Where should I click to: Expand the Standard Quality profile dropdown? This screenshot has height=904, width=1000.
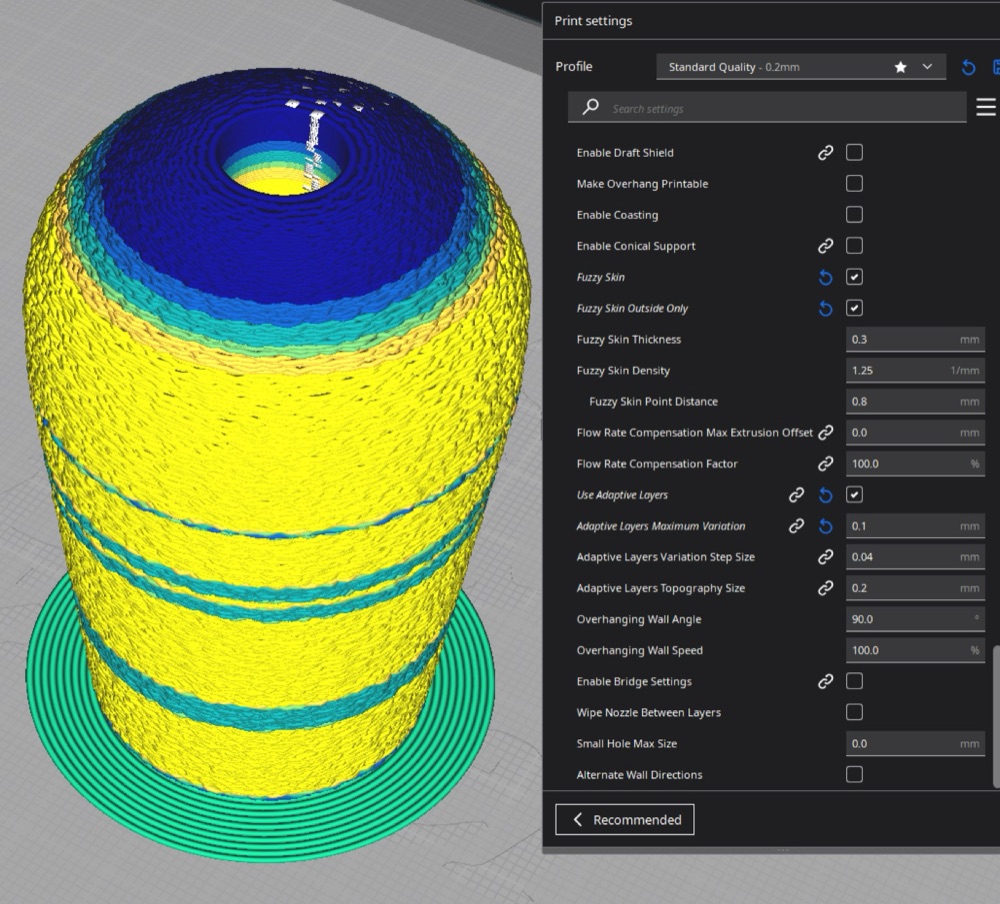[800, 67]
